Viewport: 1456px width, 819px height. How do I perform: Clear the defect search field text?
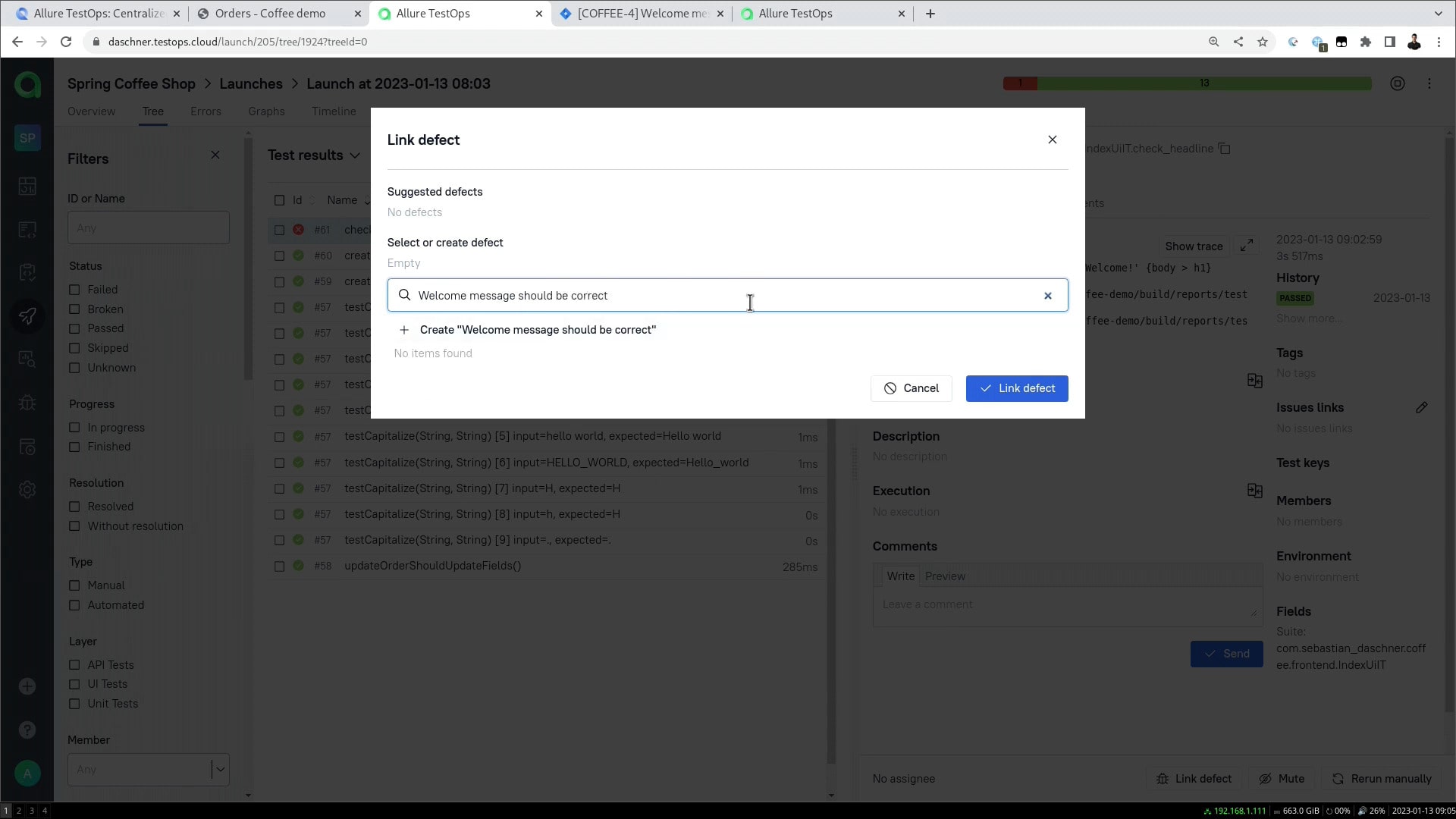click(x=1047, y=296)
